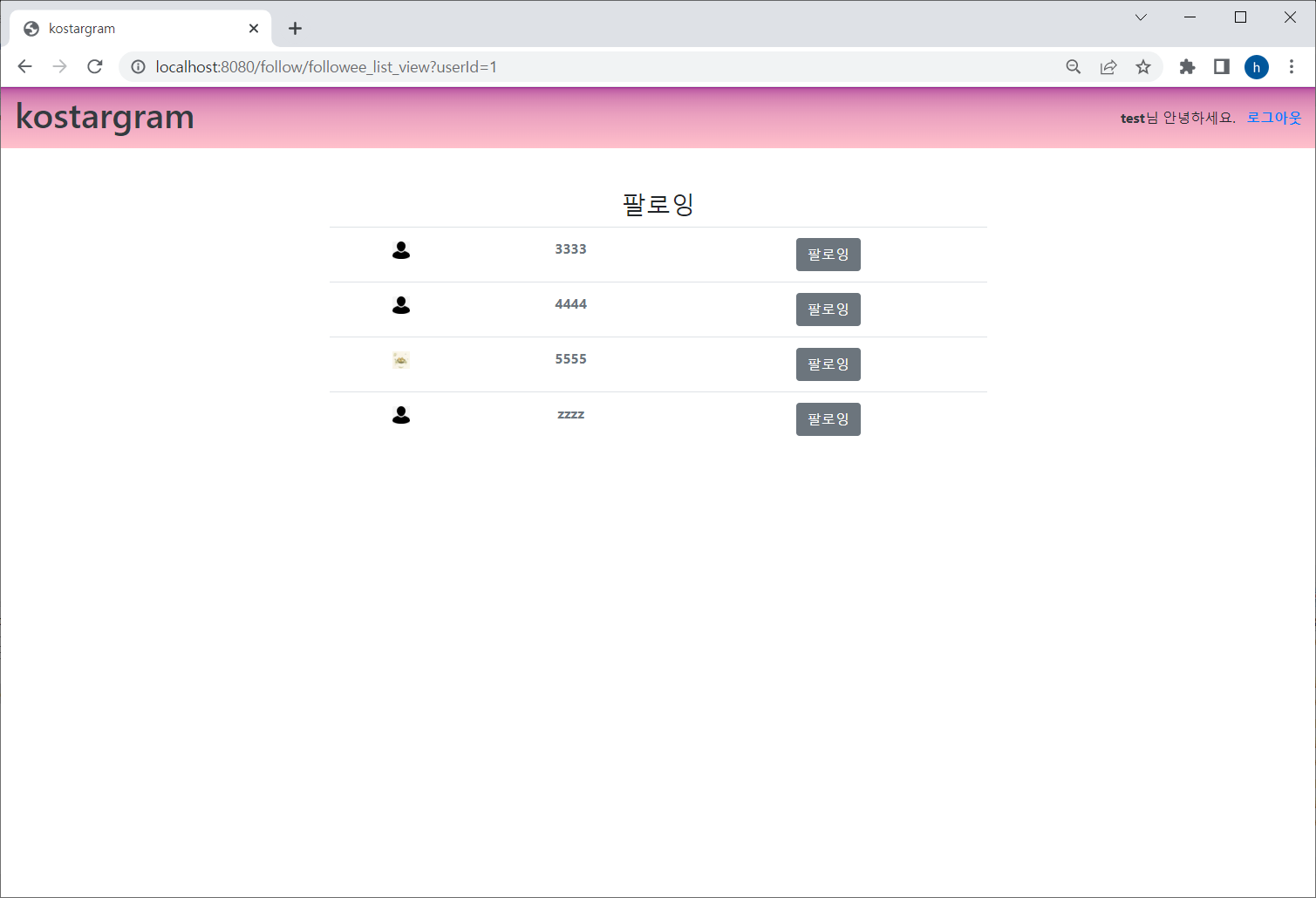1316x898 pixels.
Task: Click the profile icon next to user zzzz
Action: (401, 415)
